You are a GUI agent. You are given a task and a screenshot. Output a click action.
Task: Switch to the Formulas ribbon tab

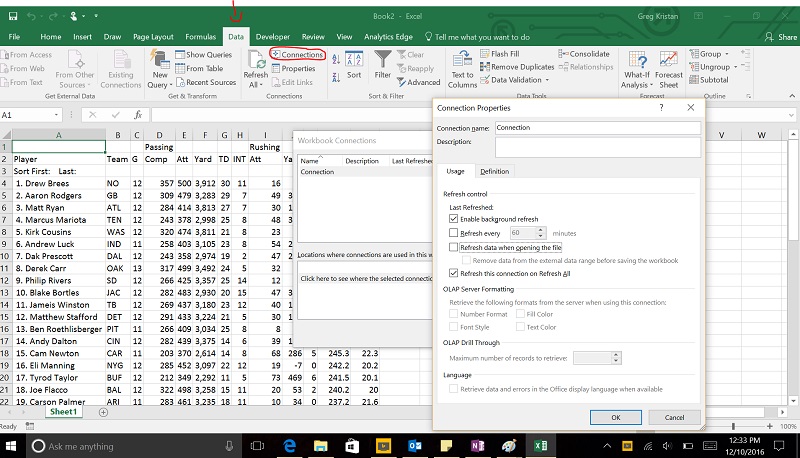[201, 37]
